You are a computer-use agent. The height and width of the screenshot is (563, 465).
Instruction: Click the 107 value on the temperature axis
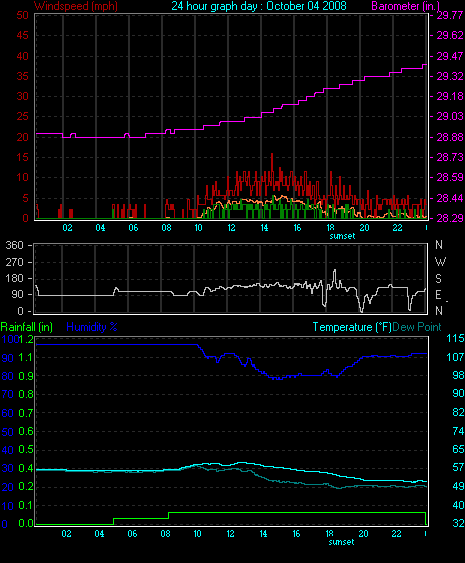[x=455, y=357]
